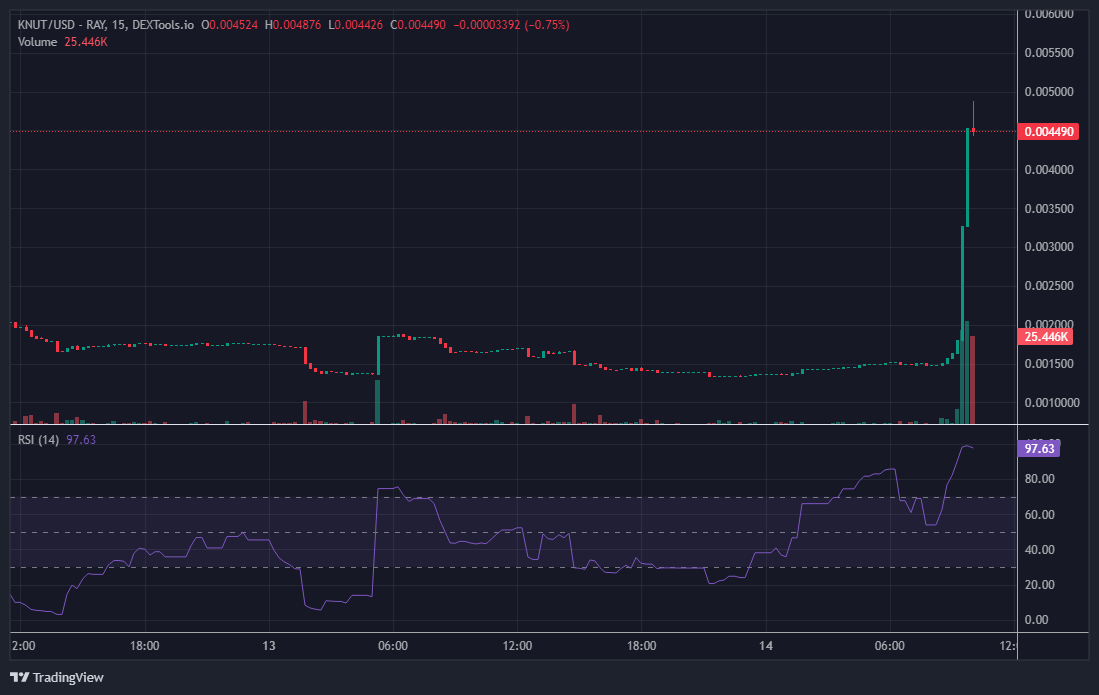Click the 0.001500 price axis label
Viewport: 1099px width, 695px height.
click(x=1049, y=364)
